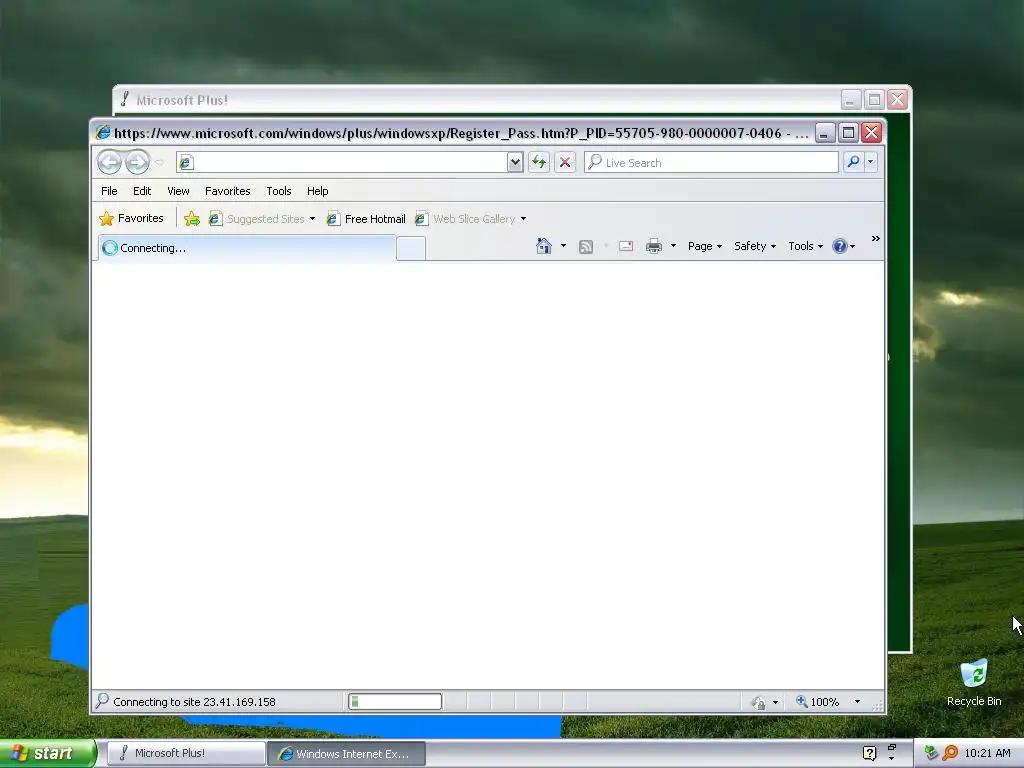Stop loading with the red X button
The image size is (1024, 768).
[x=565, y=163]
